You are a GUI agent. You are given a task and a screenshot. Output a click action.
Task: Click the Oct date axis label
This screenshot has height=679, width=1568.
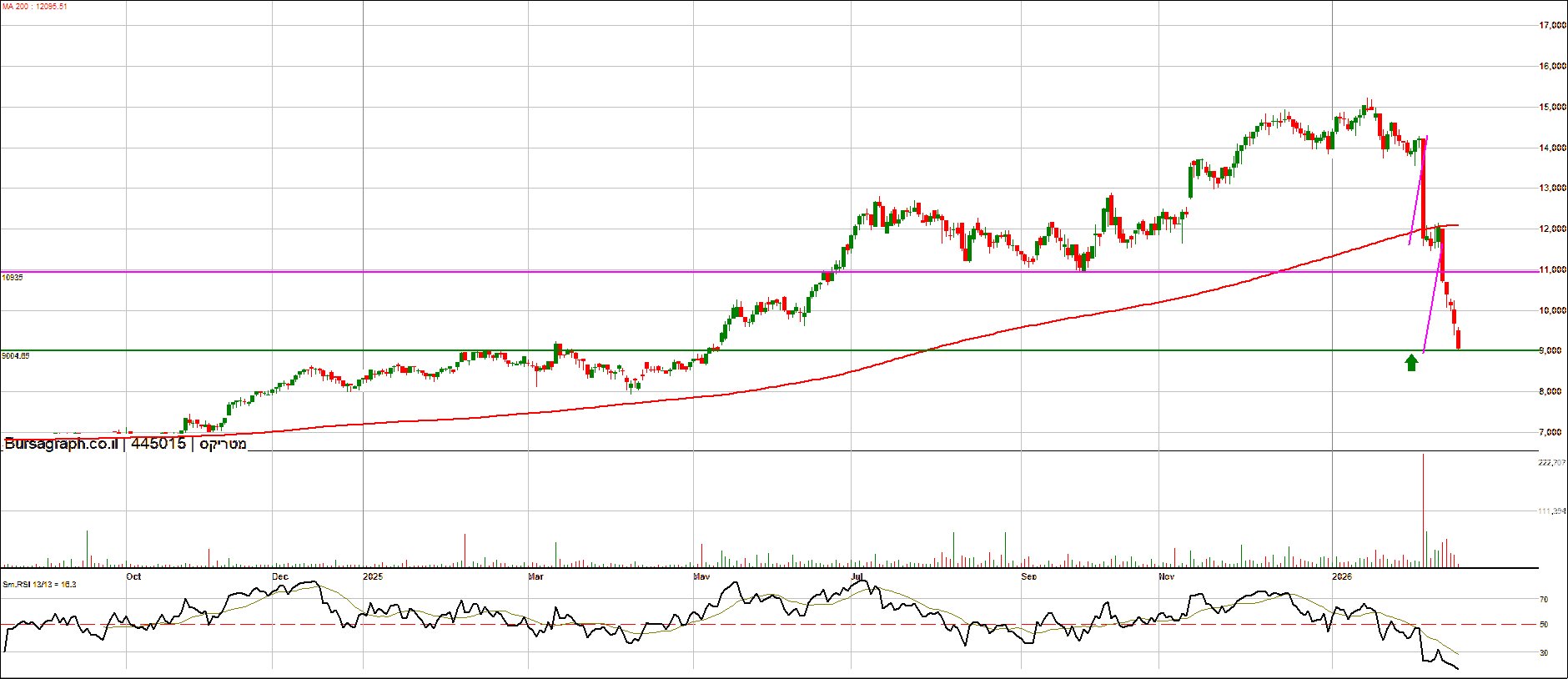pyautogui.click(x=133, y=576)
